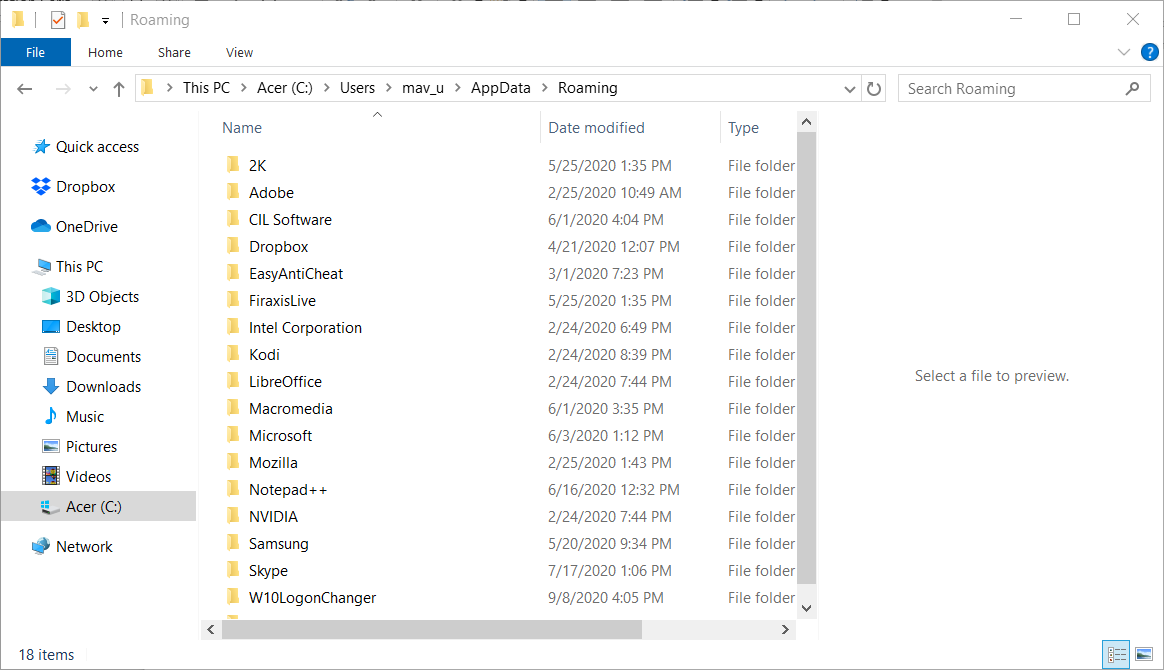Image resolution: width=1164 pixels, height=670 pixels.
Task: Click Roaming in the address breadcrumb
Action: coord(588,88)
